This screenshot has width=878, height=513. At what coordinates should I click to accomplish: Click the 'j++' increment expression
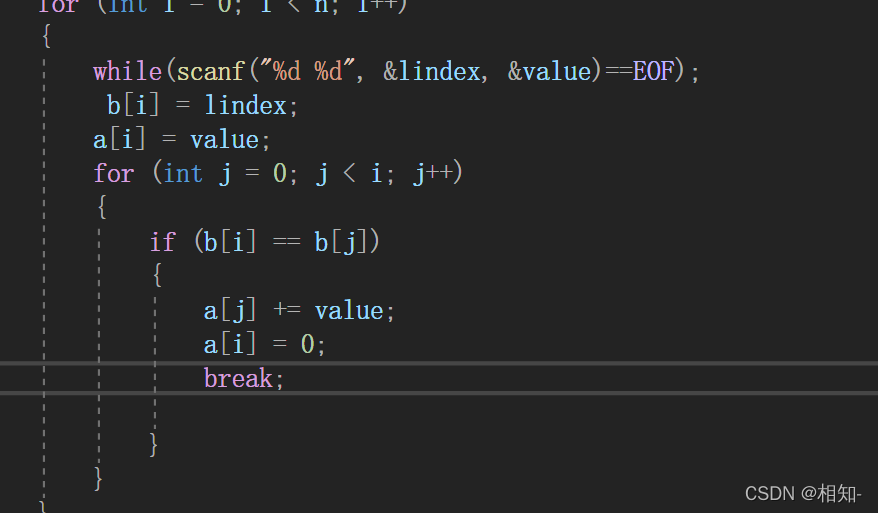433,173
